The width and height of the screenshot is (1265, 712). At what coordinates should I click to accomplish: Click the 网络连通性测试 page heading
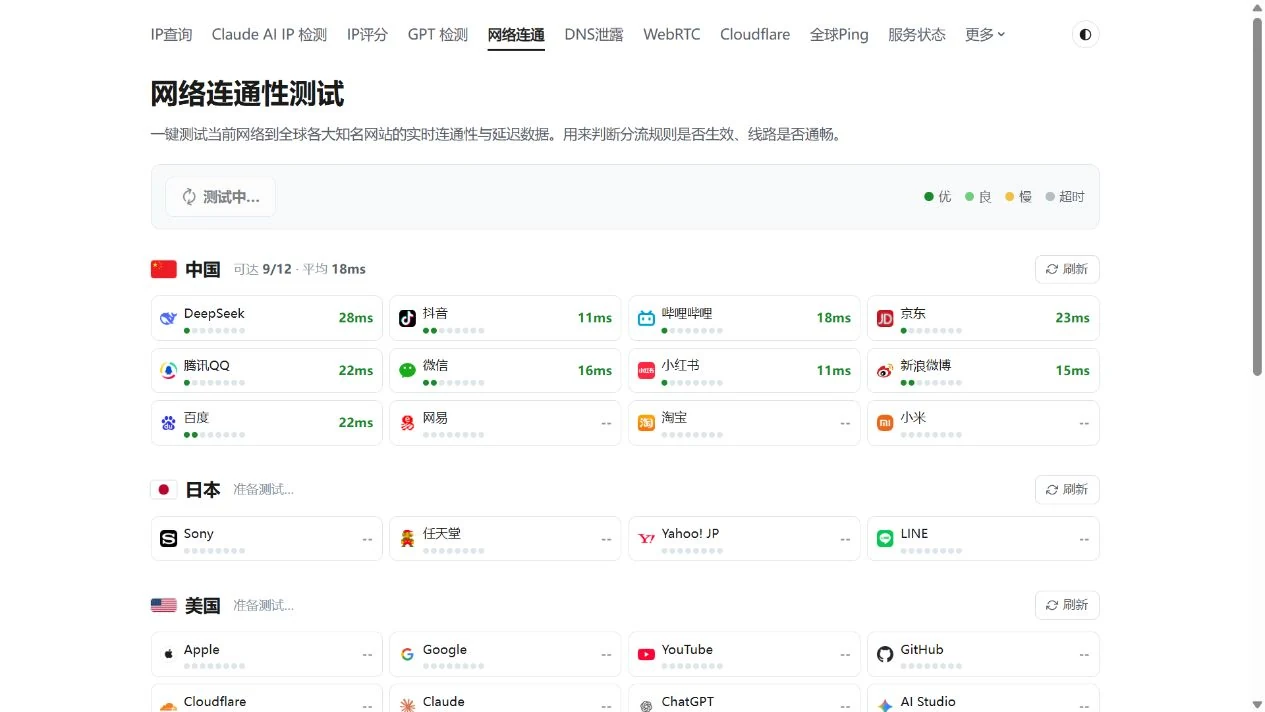pos(247,94)
